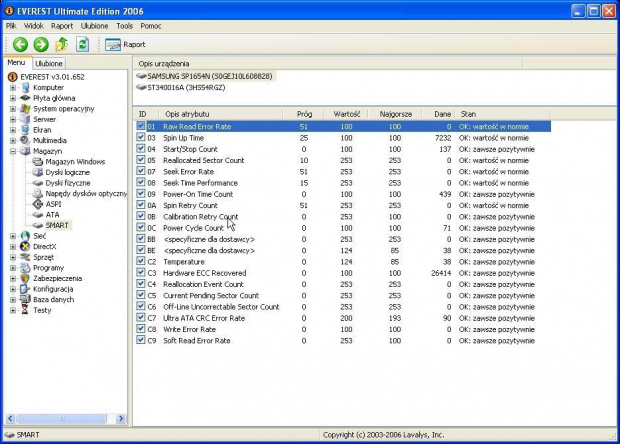This screenshot has height=444, width=620.
Task: Click the Raport toolbar button
Action: point(125,45)
